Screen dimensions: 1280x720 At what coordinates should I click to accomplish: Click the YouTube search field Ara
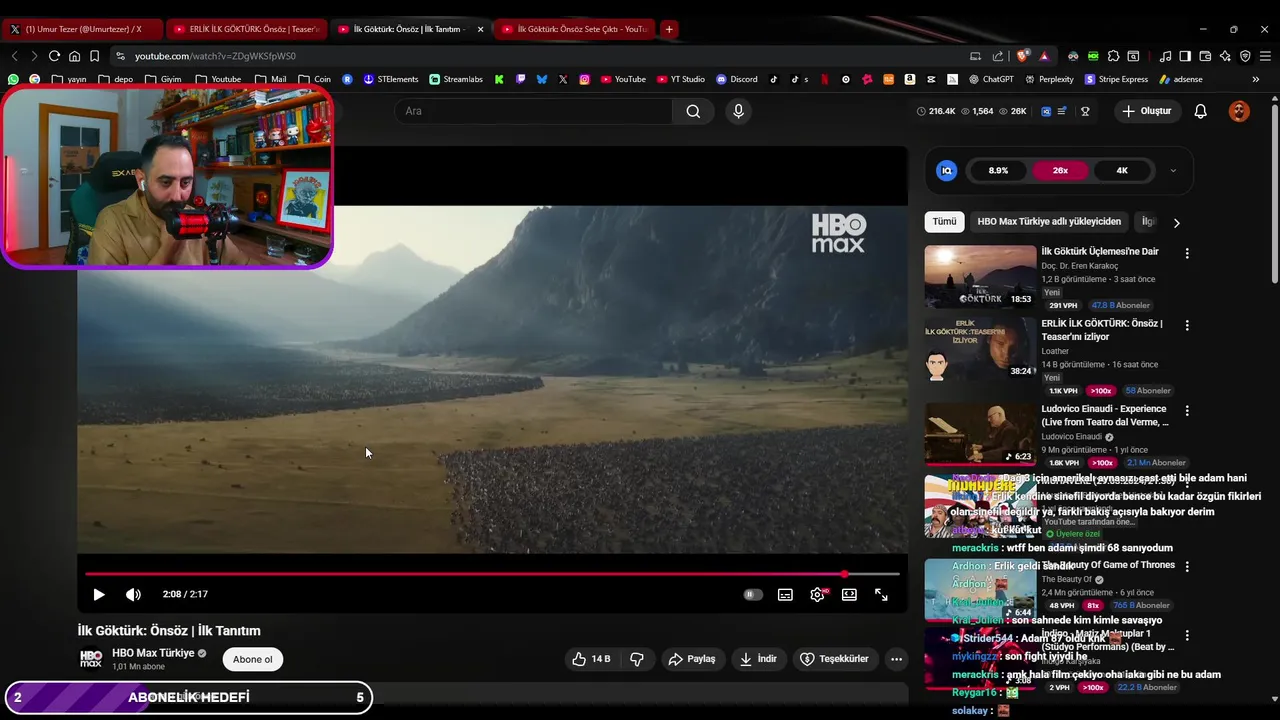tap(533, 111)
